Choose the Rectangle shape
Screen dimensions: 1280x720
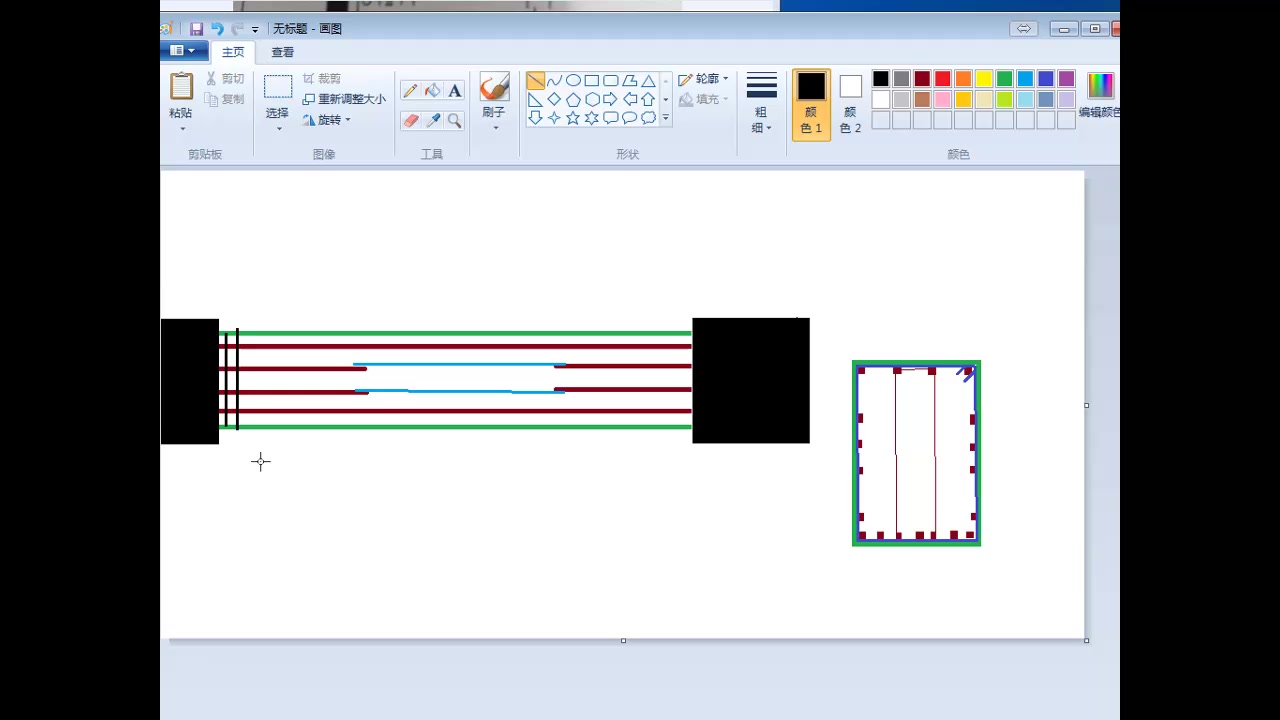click(592, 81)
